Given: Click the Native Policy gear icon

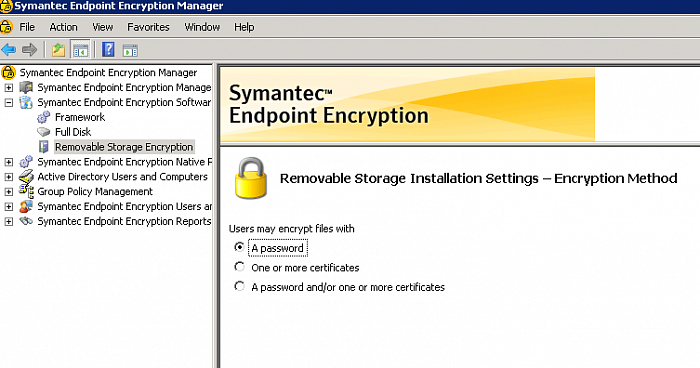Looking at the screenshot, I should coord(26,162).
